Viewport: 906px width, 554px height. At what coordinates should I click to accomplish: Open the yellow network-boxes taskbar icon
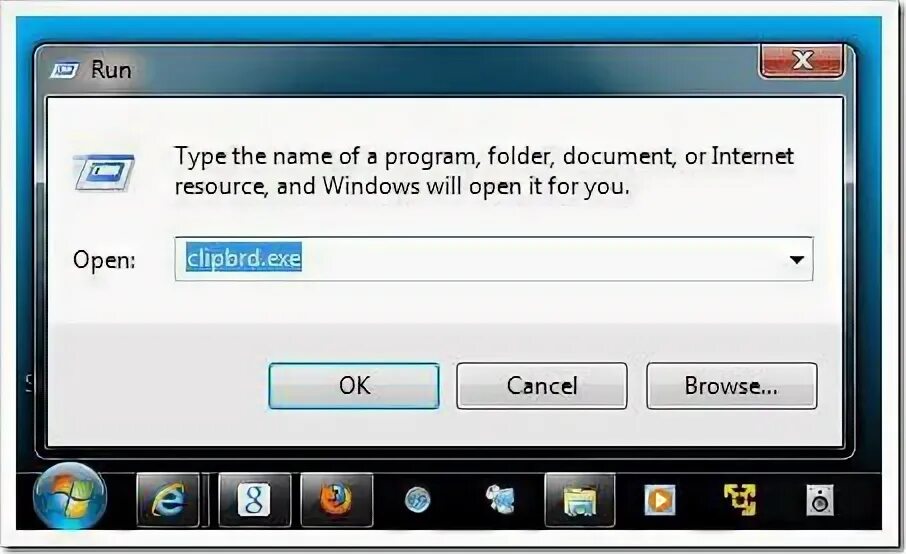[x=740, y=499]
